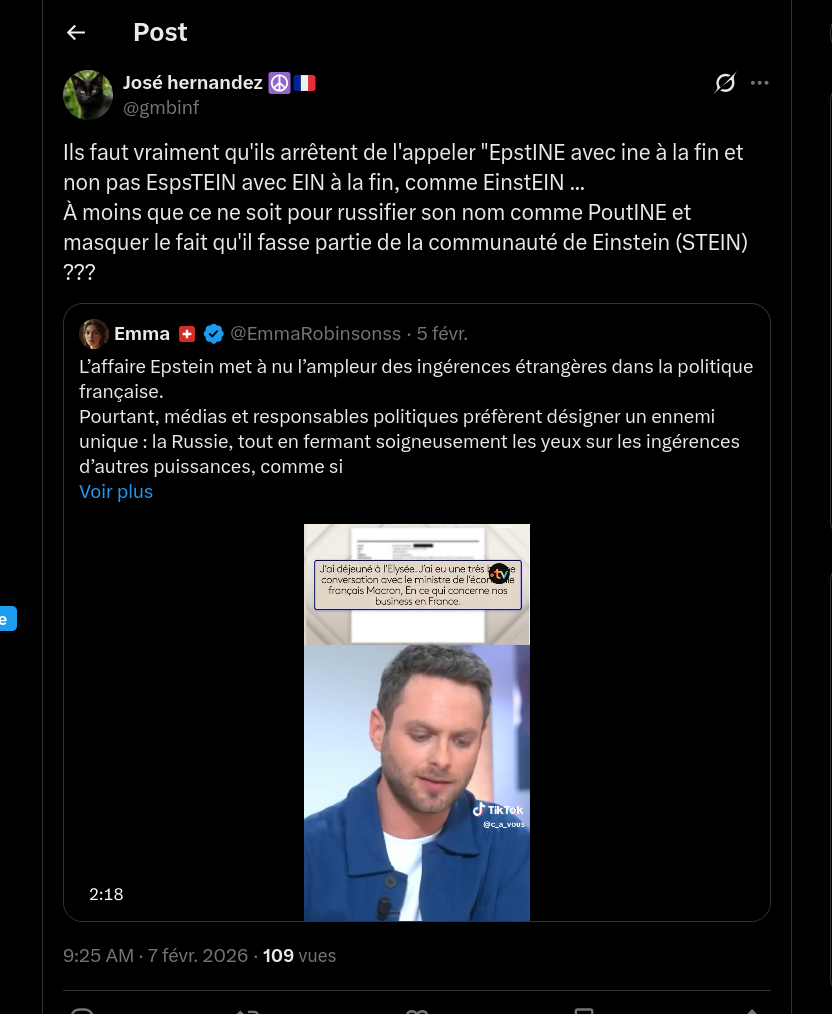Click Emma's small profile picture
This screenshot has width=832, height=1014.
pos(94,334)
